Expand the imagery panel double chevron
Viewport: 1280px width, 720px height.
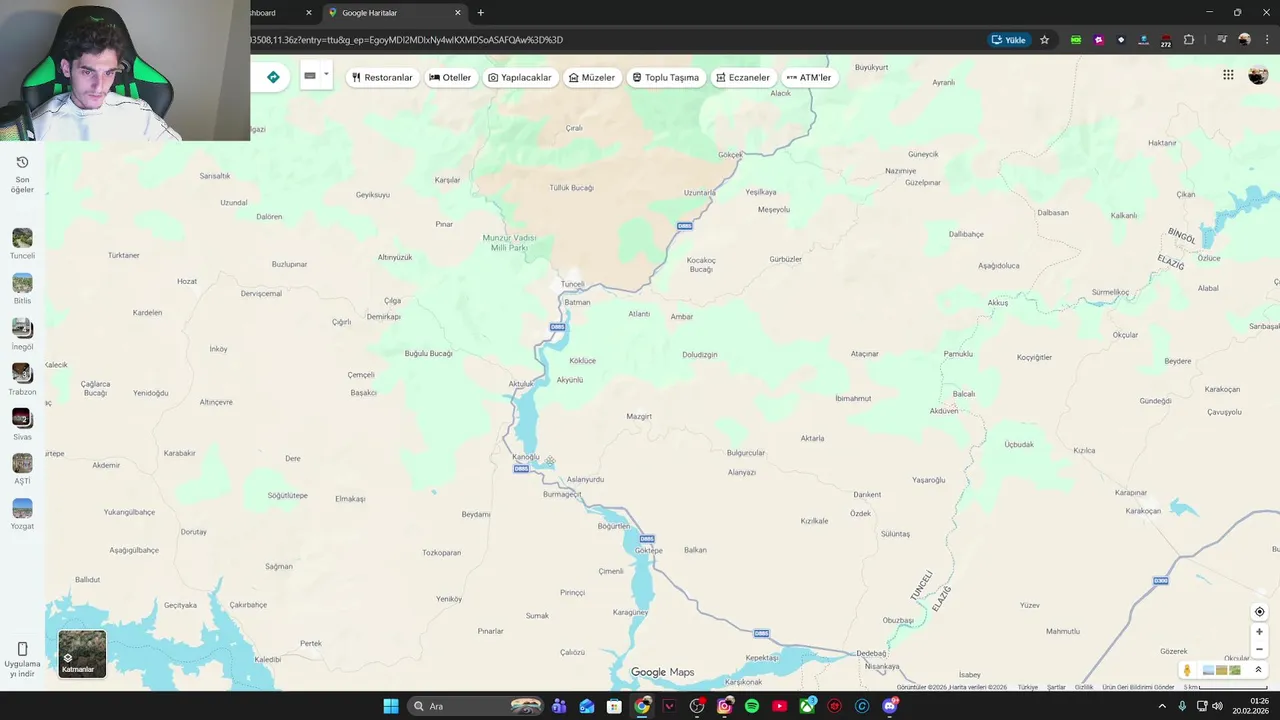(x=1258, y=670)
